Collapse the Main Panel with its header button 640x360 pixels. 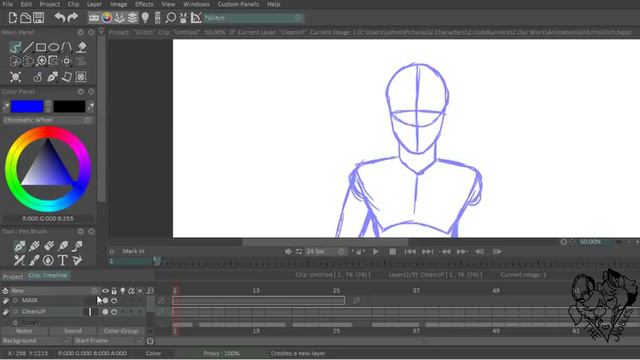click(80, 32)
